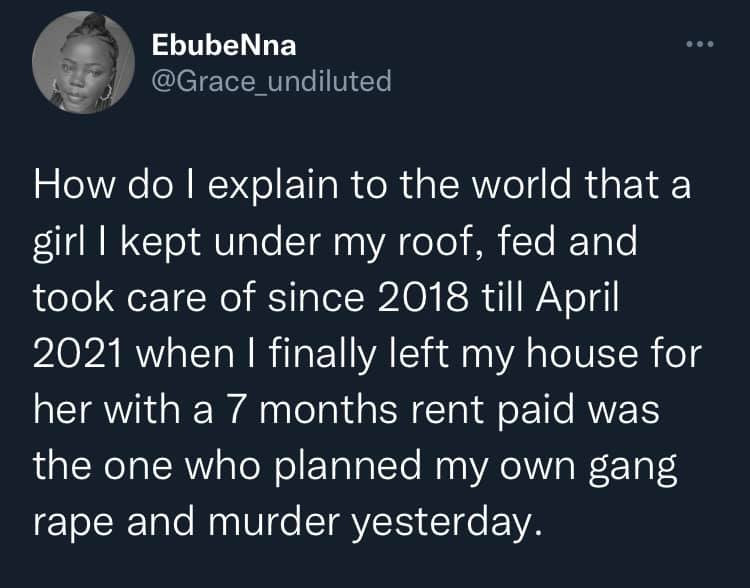750x588 pixels.
Task: Click the word "How" starting the tweet
Action: [71, 185]
